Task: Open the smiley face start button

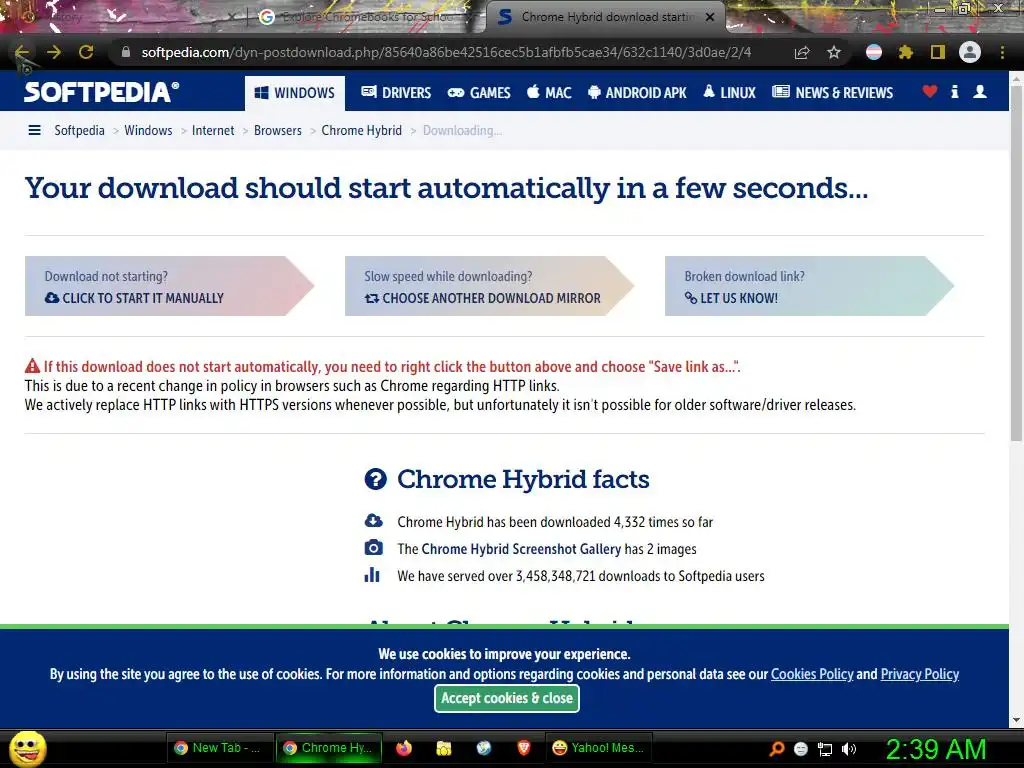Action: pos(27,748)
